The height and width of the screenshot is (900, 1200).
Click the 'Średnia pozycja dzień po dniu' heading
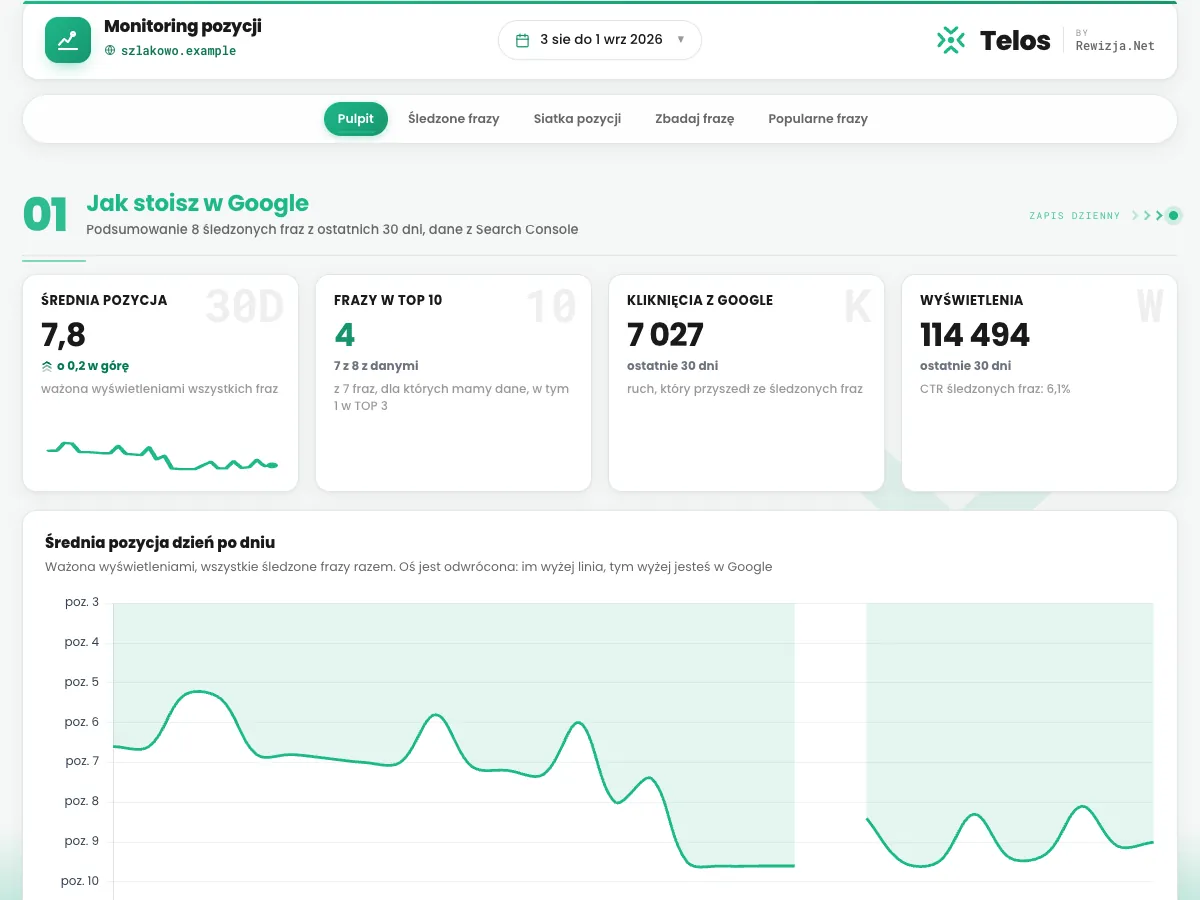(160, 543)
